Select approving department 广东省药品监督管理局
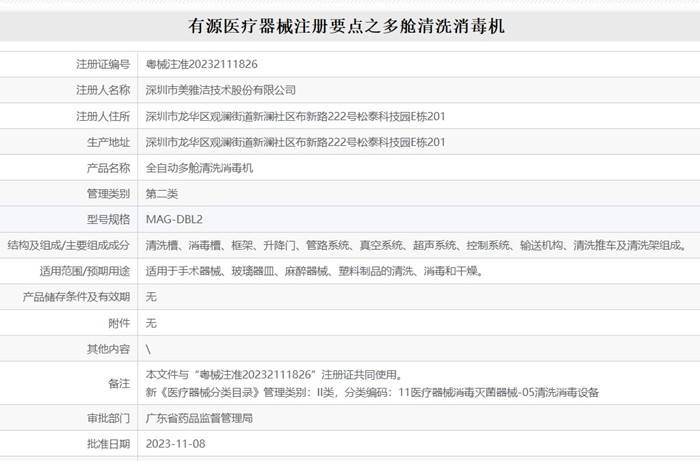700x461 pixels. (x=199, y=418)
